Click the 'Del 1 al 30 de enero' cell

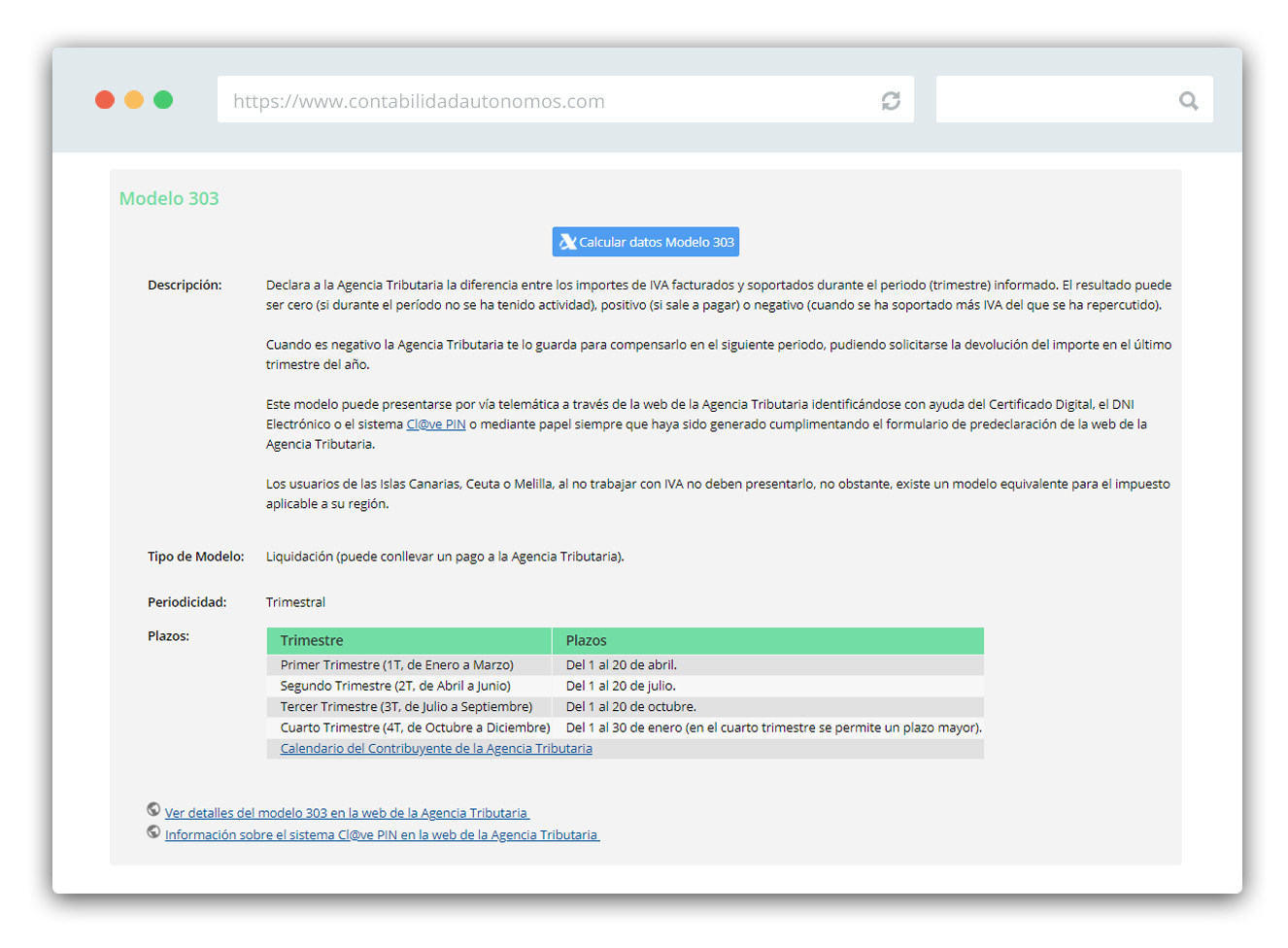[768, 728]
